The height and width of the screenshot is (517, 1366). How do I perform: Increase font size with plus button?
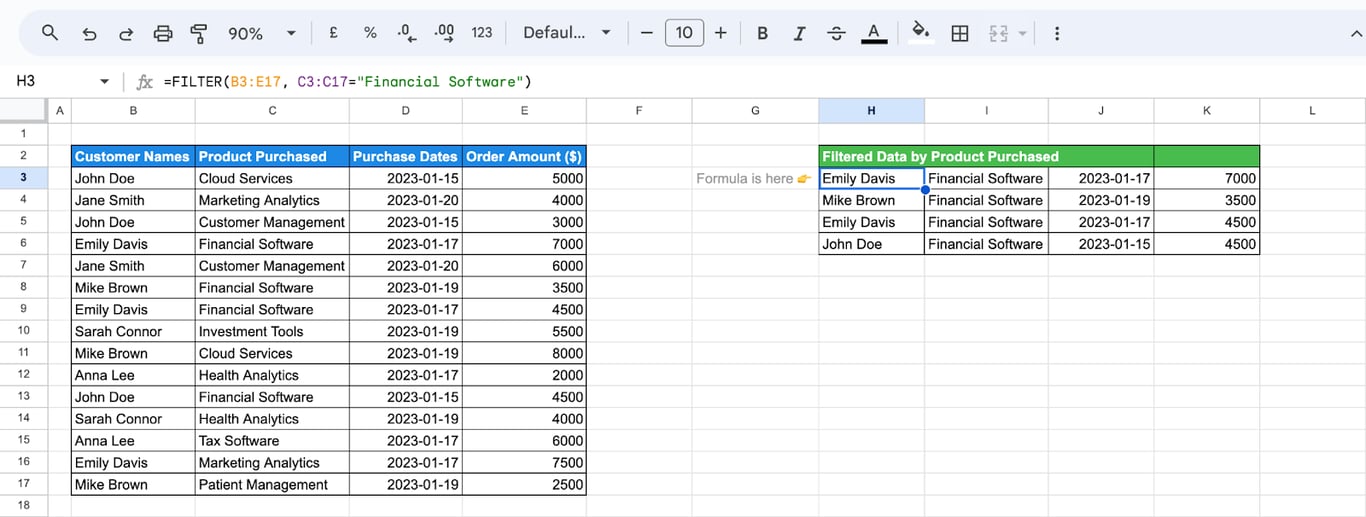point(721,33)
